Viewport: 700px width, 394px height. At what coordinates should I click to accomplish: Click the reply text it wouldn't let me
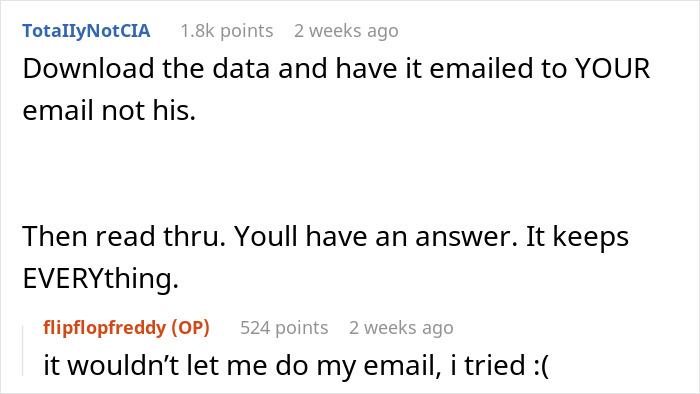point(296,365)
